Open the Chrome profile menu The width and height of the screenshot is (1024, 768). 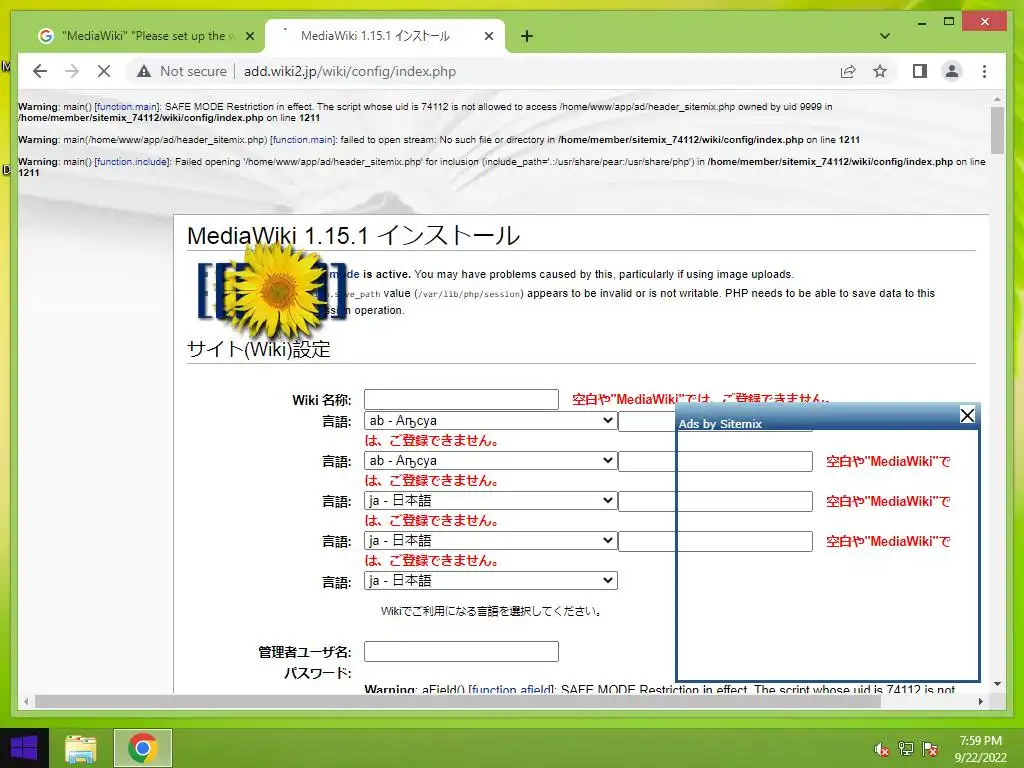952,71
